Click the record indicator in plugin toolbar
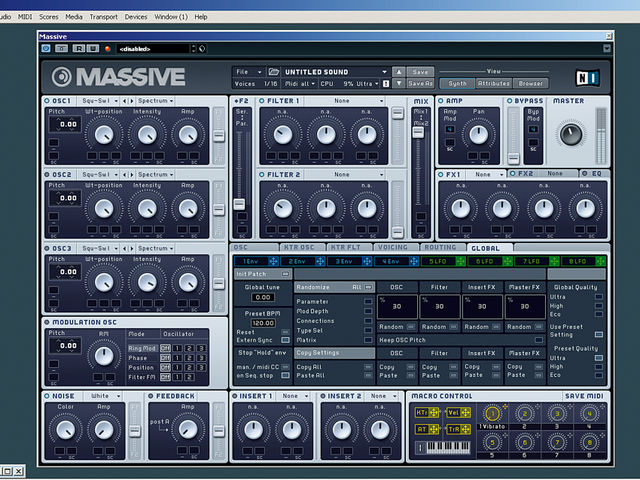 [107, 49]
